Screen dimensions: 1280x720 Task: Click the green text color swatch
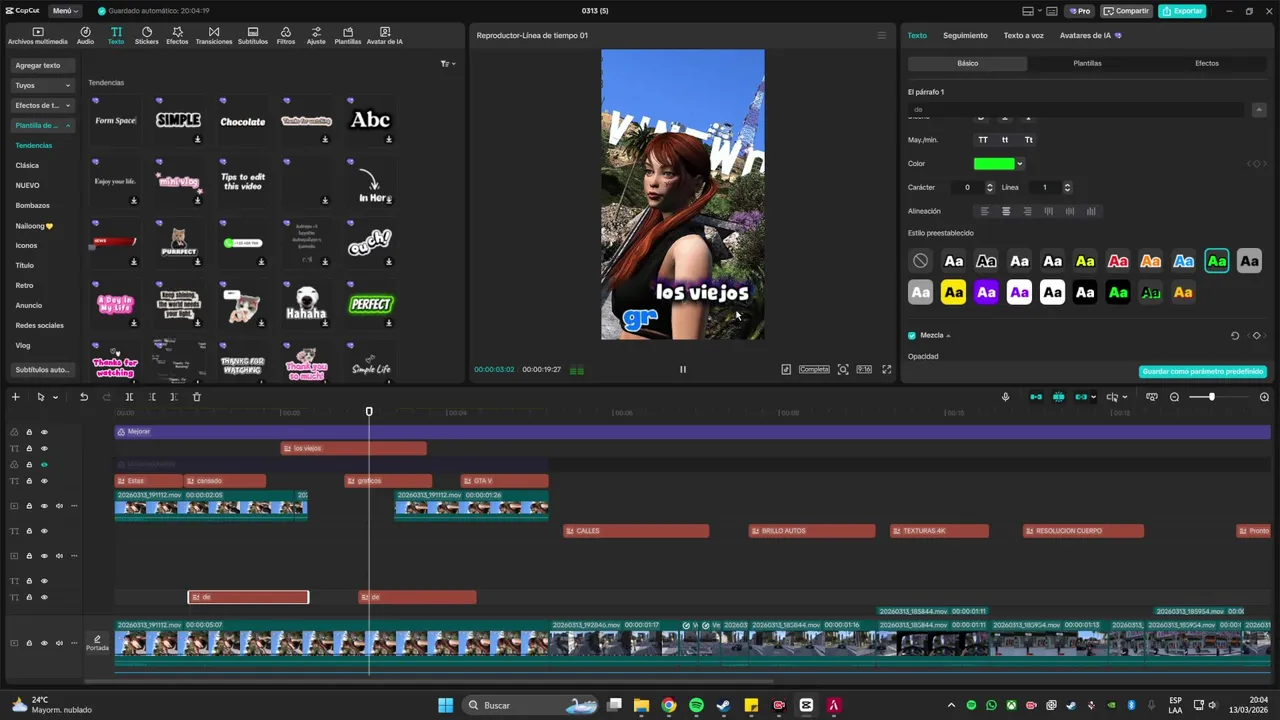point(994,164)
